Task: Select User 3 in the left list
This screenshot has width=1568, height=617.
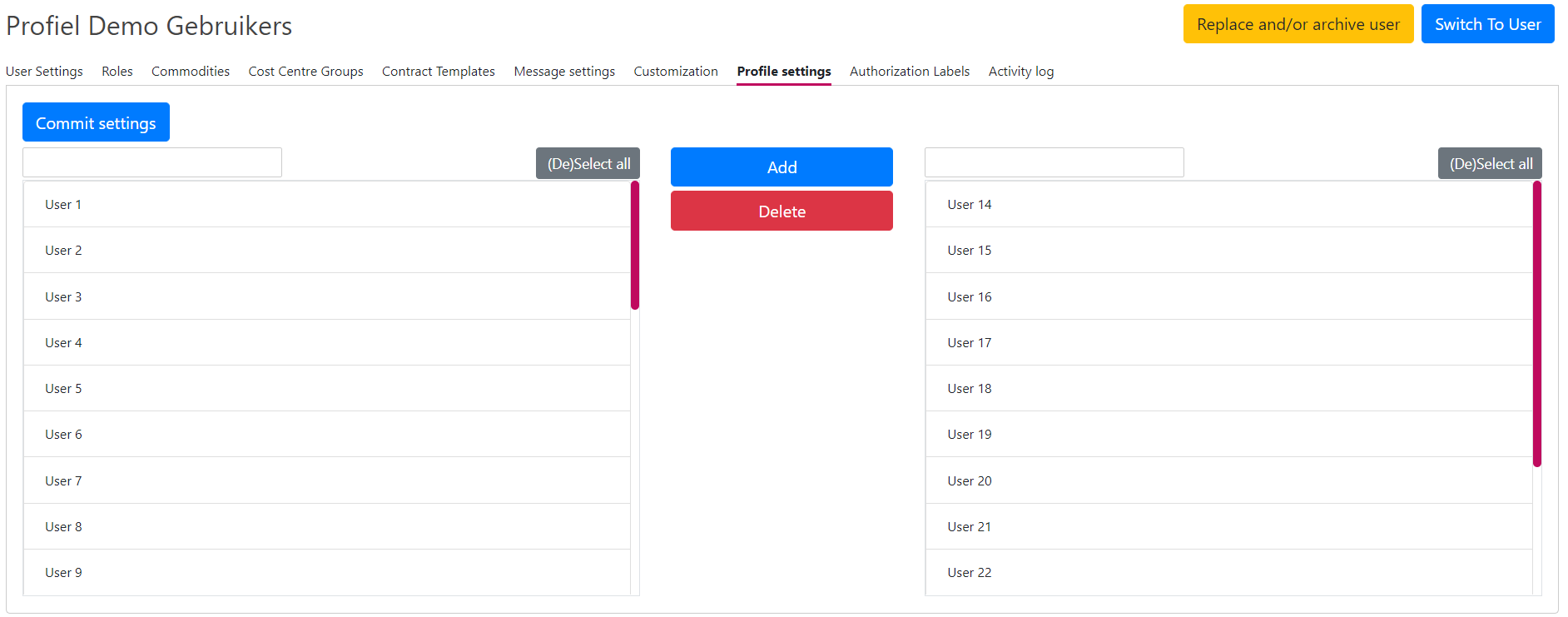Action: click(x=326, y=296)
